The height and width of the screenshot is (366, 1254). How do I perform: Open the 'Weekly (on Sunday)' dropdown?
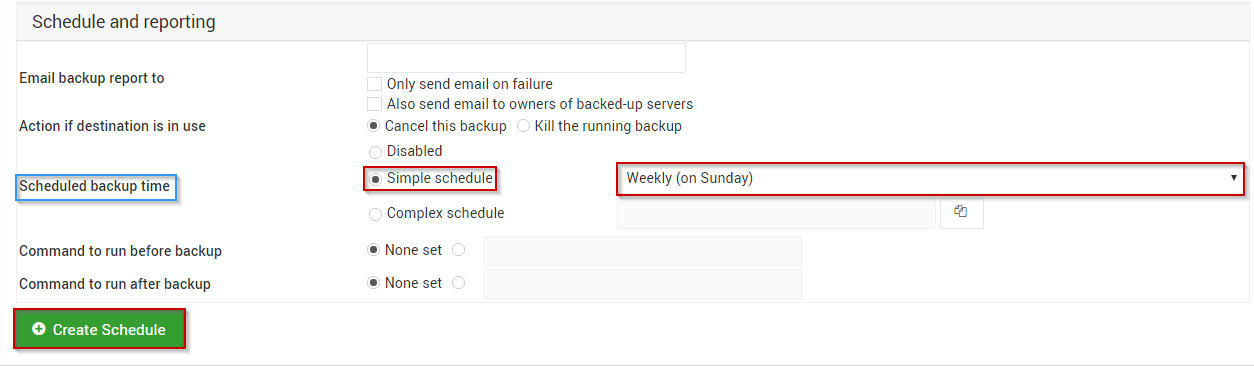click(931, 178)
